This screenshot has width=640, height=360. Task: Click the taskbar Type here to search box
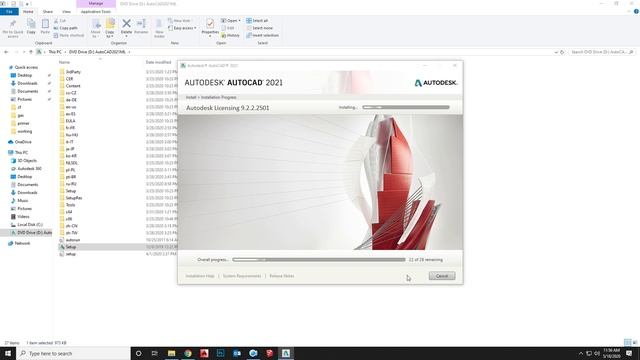tap(73, 353)
